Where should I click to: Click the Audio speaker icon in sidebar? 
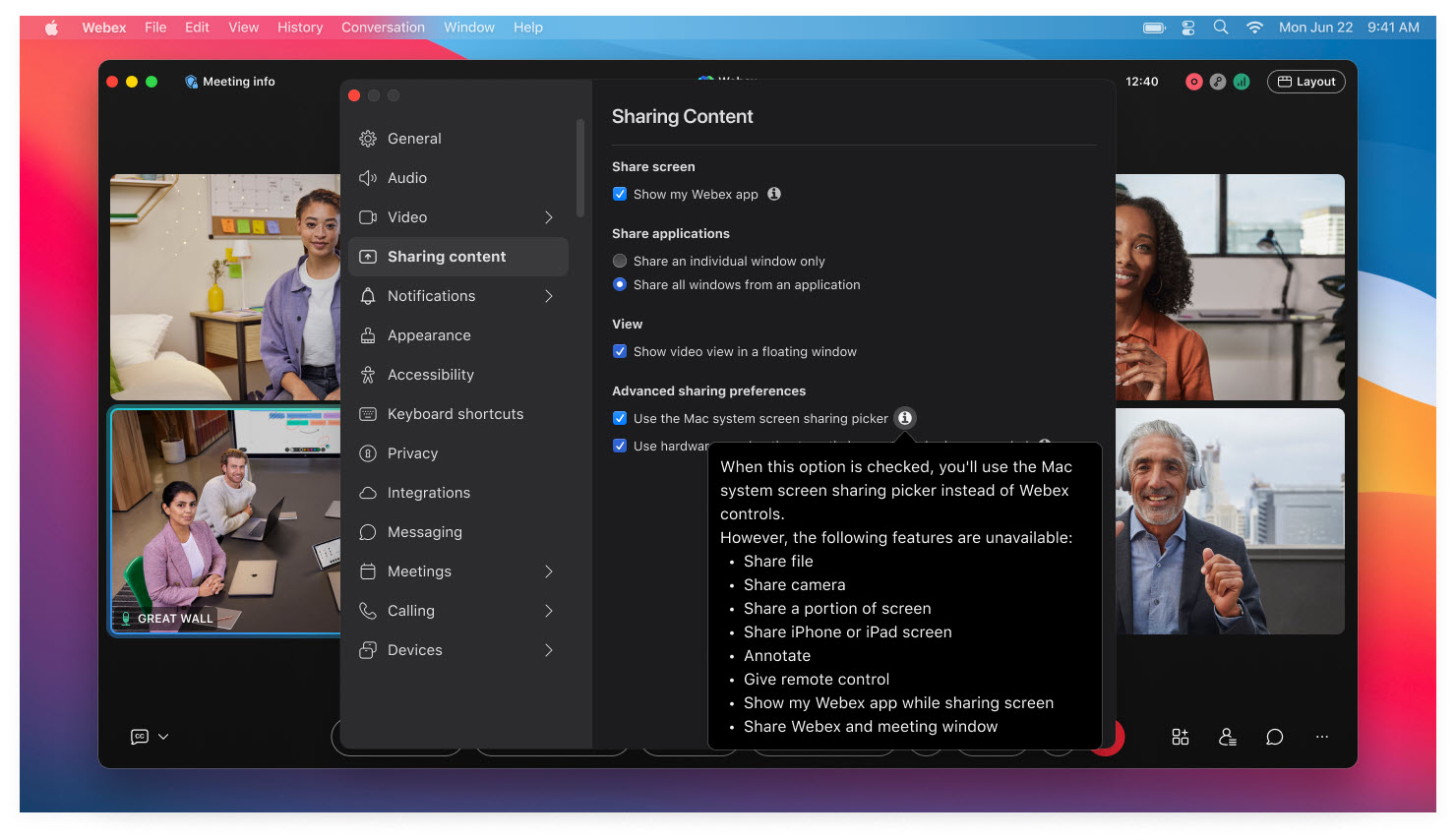[x=368, y=178]
